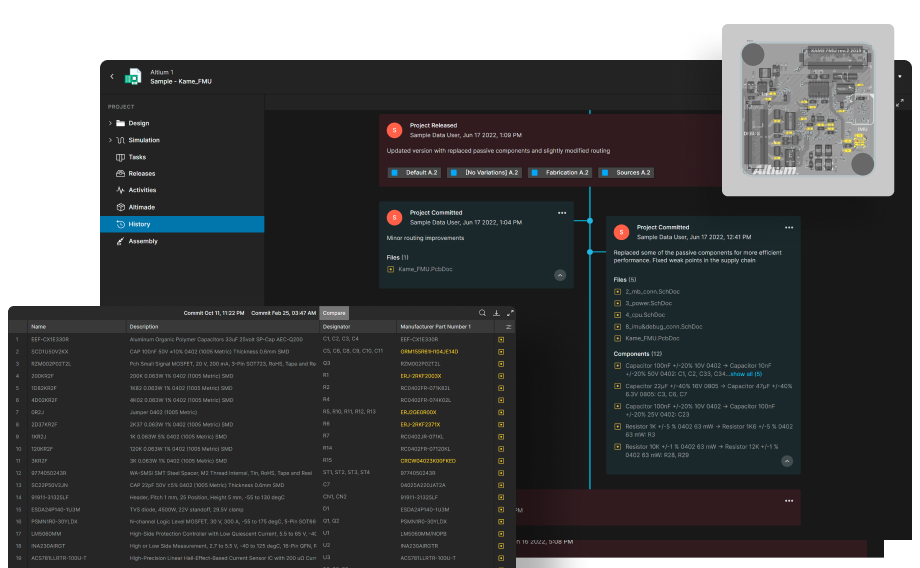This screenshot has width=920, height=568.
Task: Click the timeline node for the 1:04 PM commit
Action: pyautogui.click(x=590, y=221)
